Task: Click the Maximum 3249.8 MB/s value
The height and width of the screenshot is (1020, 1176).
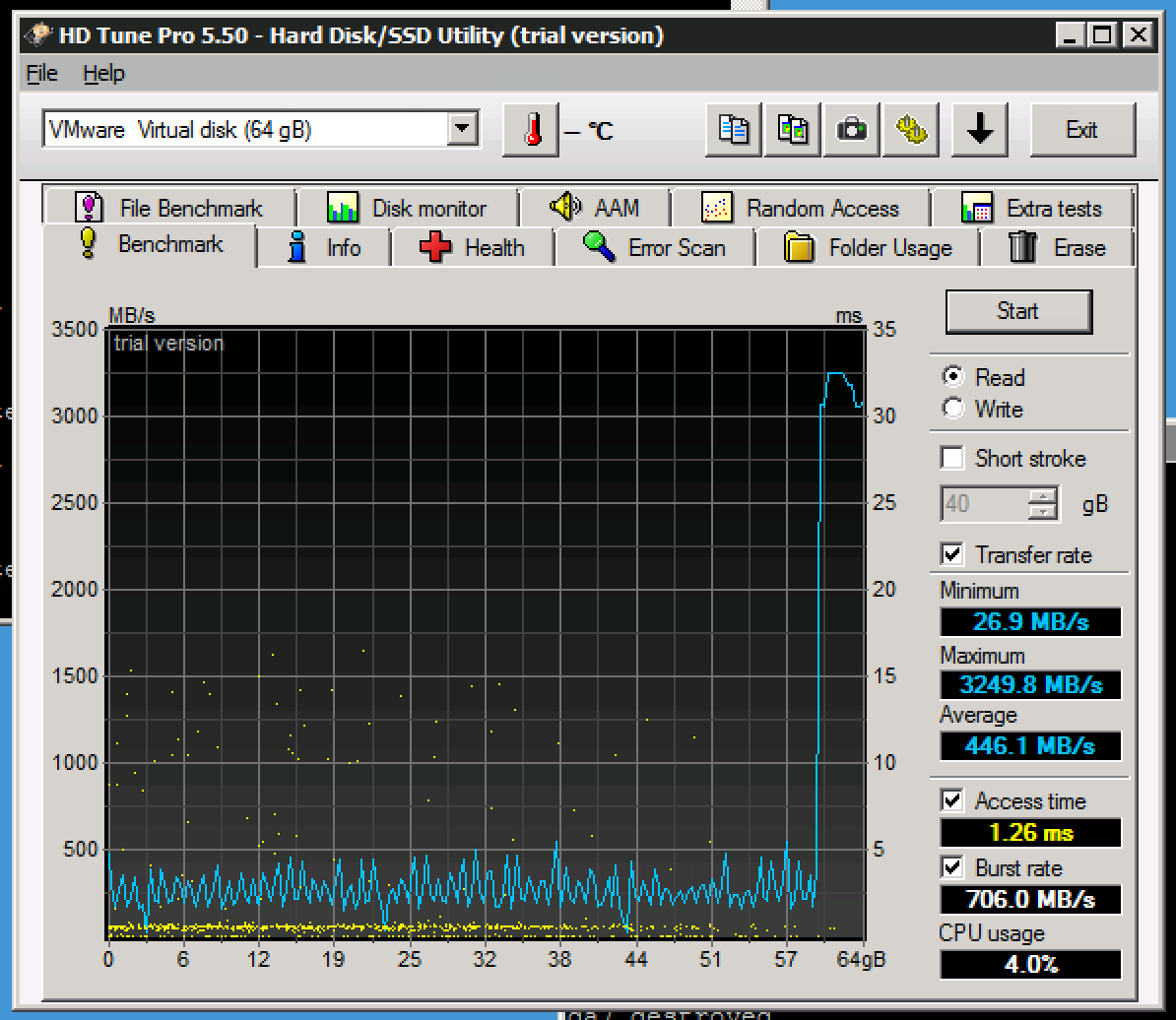Action: [1030, 684]
